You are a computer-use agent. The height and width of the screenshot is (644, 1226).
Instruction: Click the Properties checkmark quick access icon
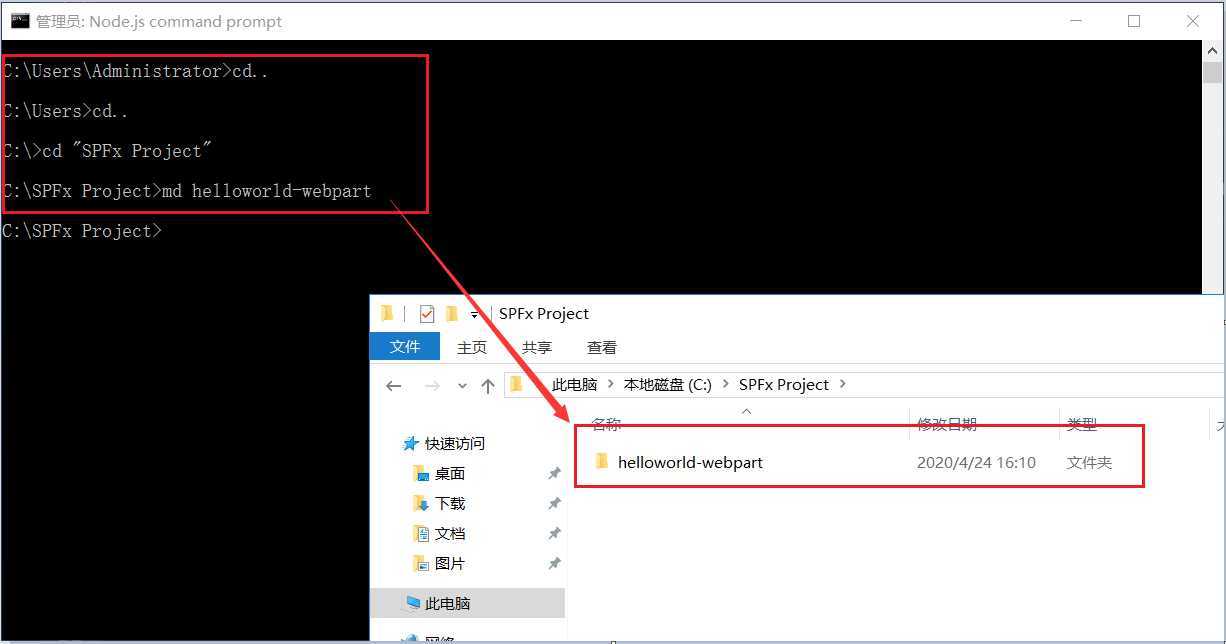(427, 314)
